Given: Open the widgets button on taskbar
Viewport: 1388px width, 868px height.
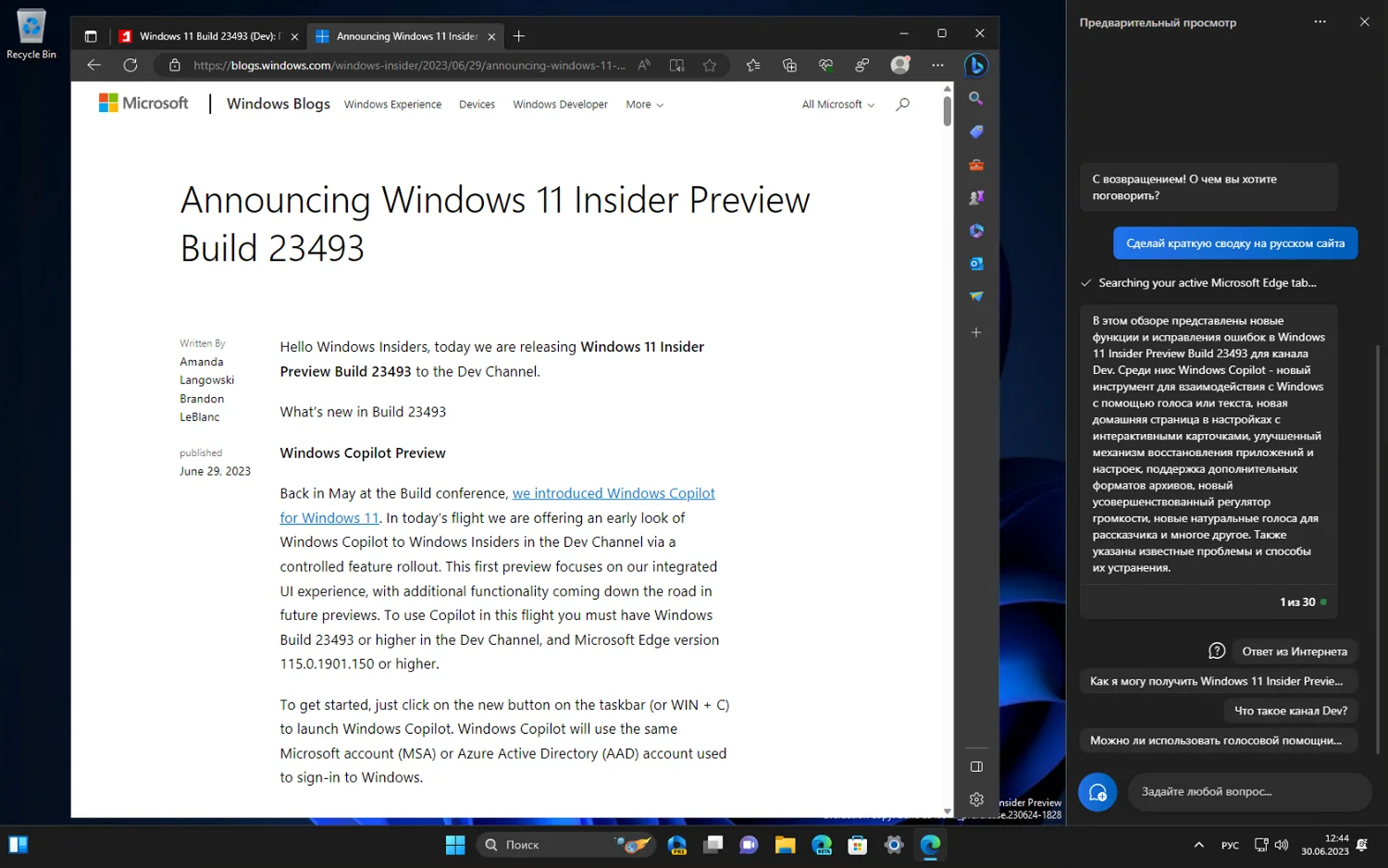Looking at the screenshot, I should [x=19, y=845].
